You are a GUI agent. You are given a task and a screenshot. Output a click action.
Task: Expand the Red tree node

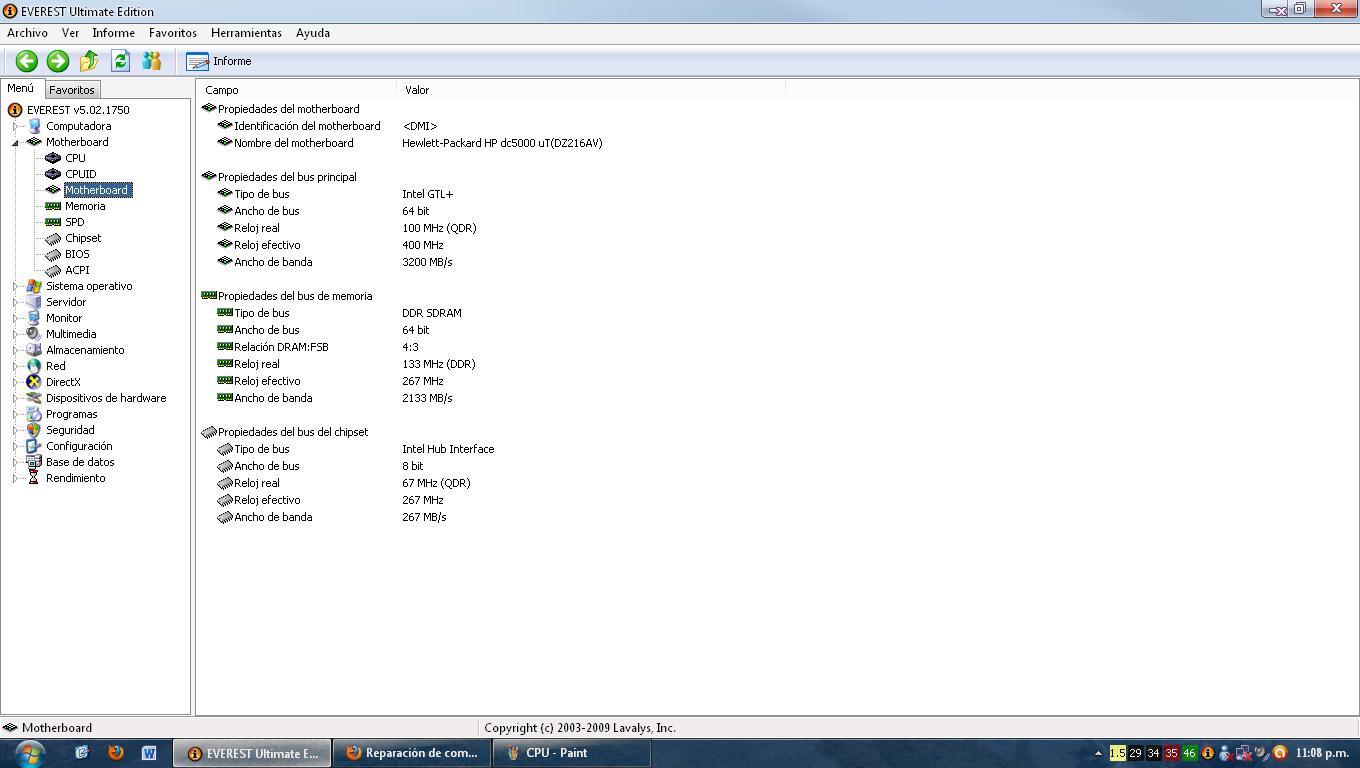[15, 366]
